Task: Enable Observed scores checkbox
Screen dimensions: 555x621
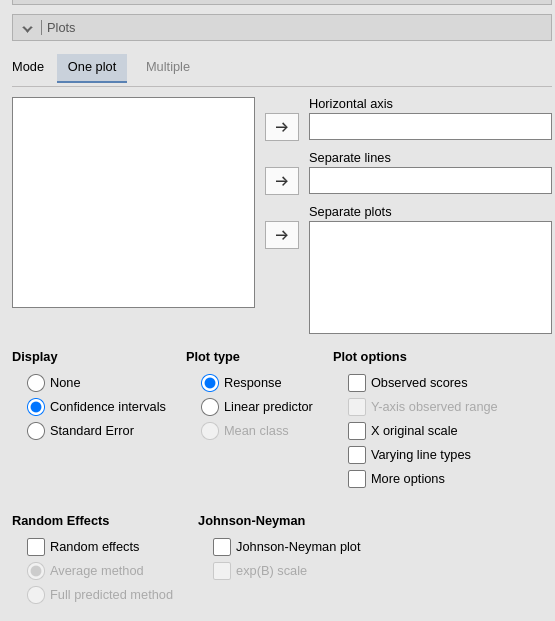Action: pyautogui.click(x=357, y=383)
